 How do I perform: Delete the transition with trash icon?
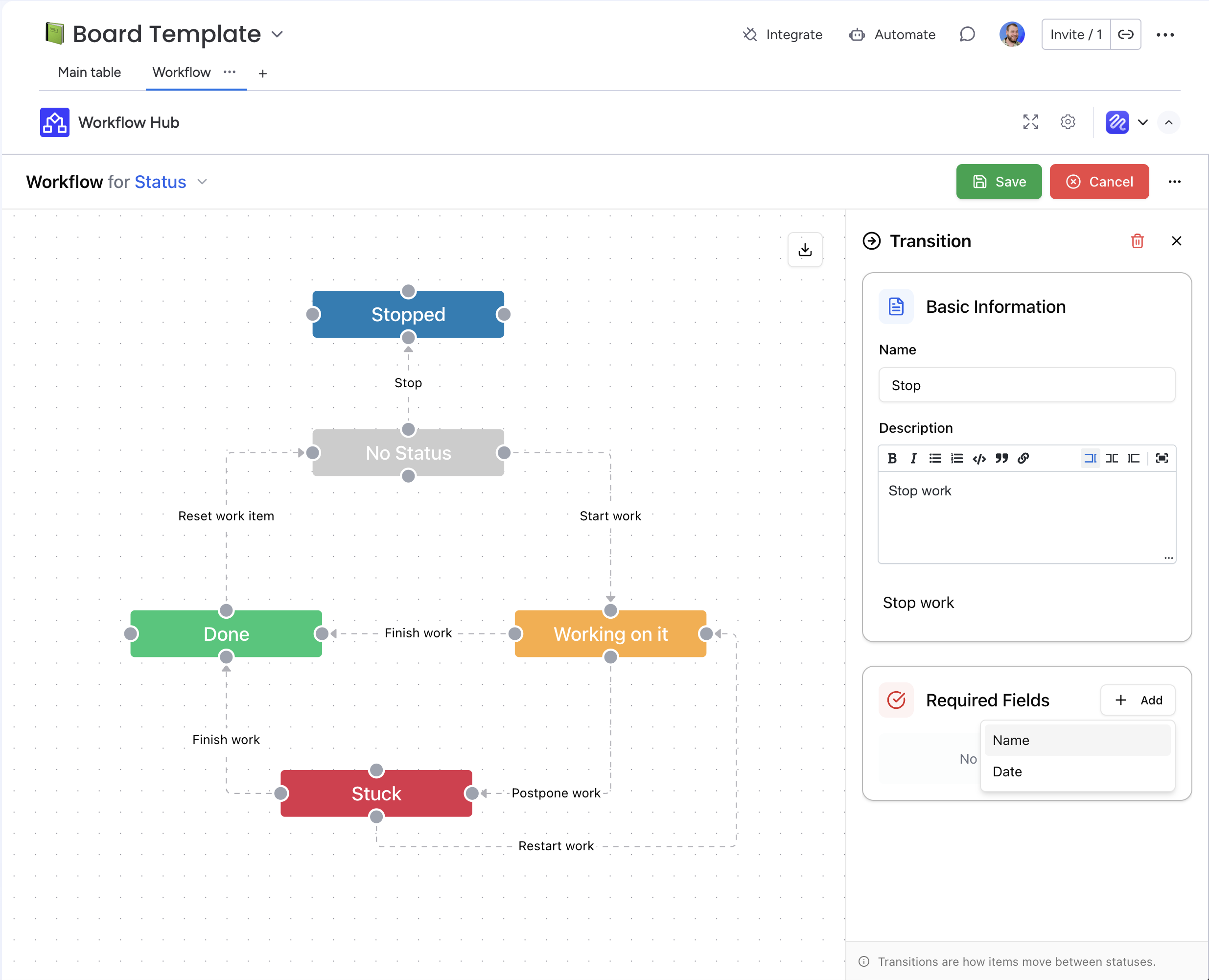(1137, 241)
